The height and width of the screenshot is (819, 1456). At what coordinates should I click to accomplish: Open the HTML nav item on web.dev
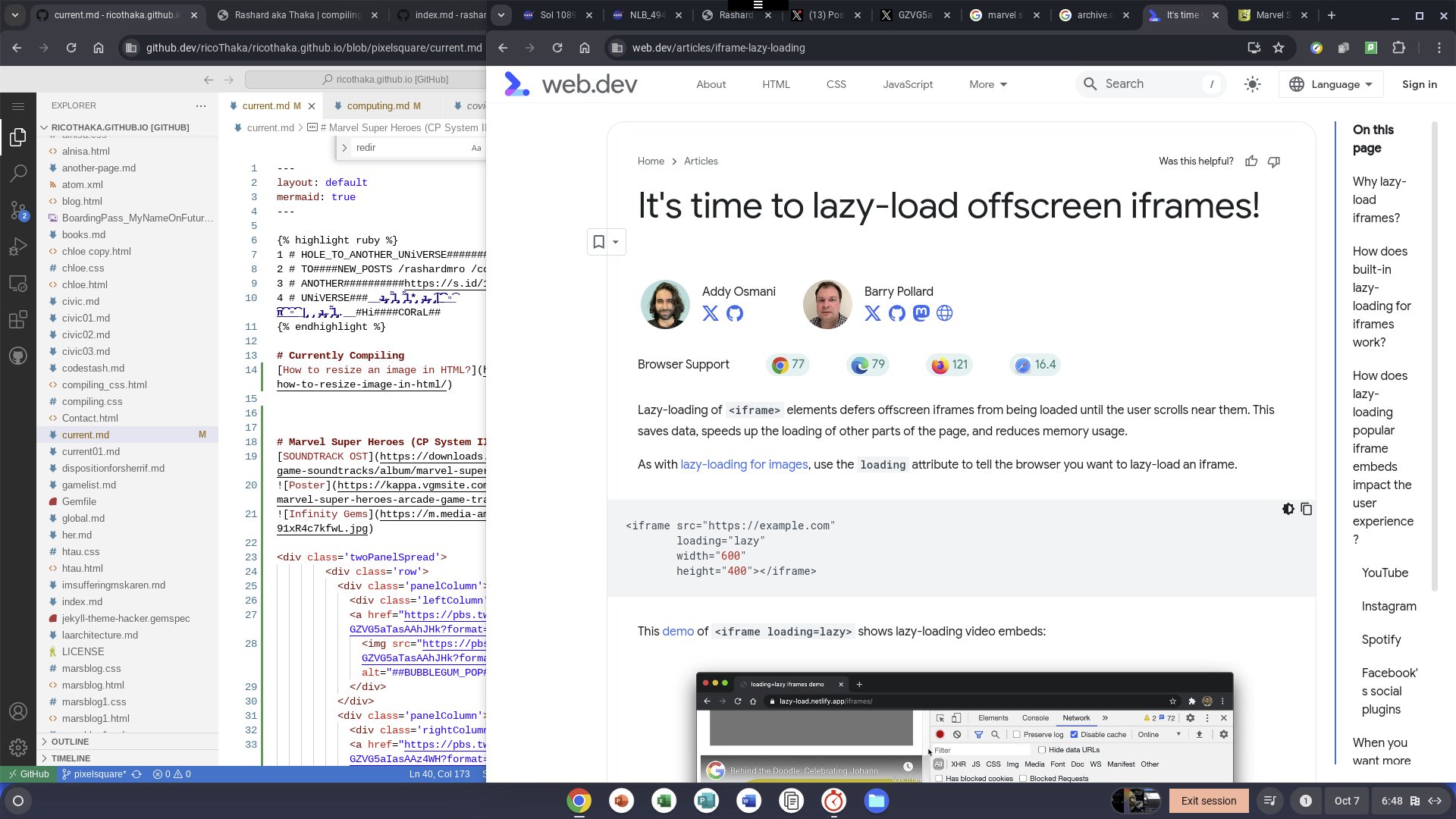(776, 84)
